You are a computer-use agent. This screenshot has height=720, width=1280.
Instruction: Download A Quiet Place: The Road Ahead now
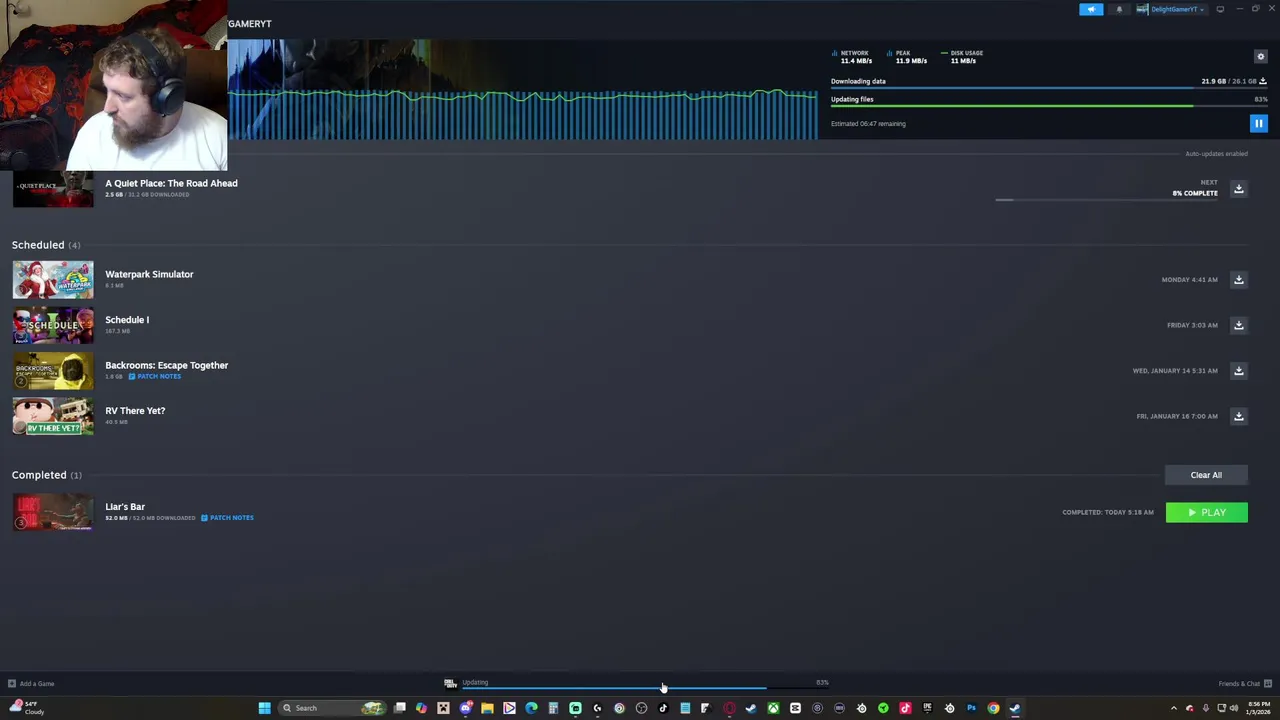click(1238, 189)
